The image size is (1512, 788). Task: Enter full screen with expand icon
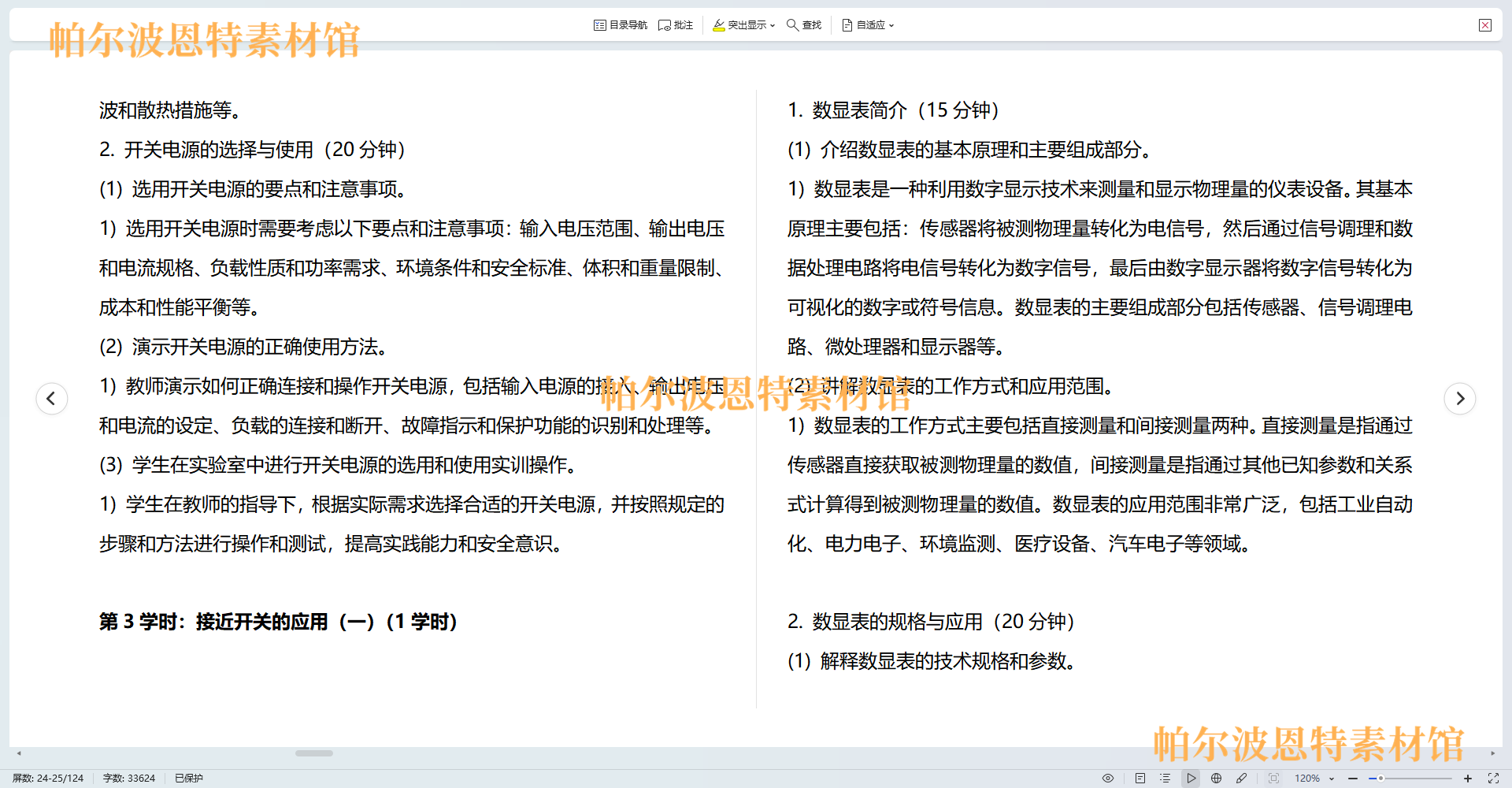1493,778
